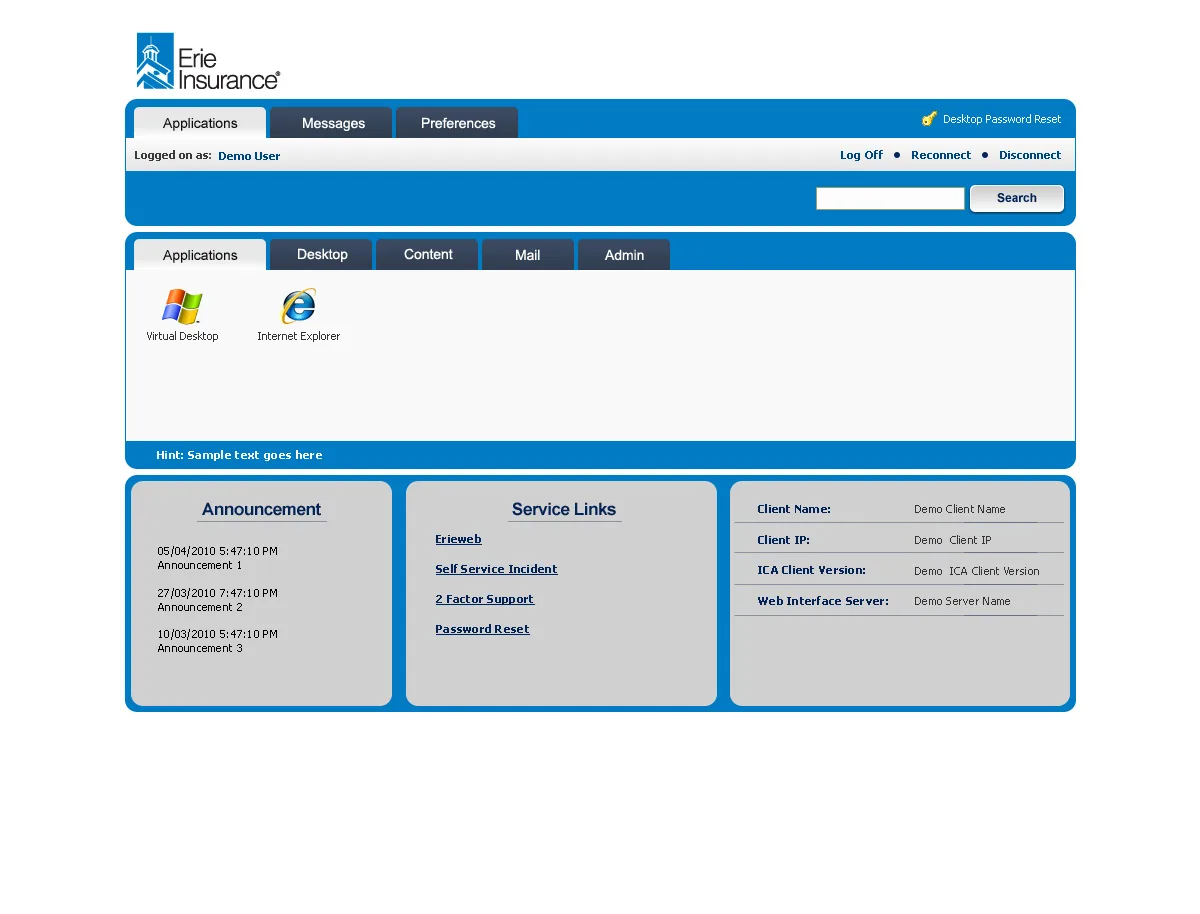
Task: Open the Admin tab
Action: click(624, 255)
